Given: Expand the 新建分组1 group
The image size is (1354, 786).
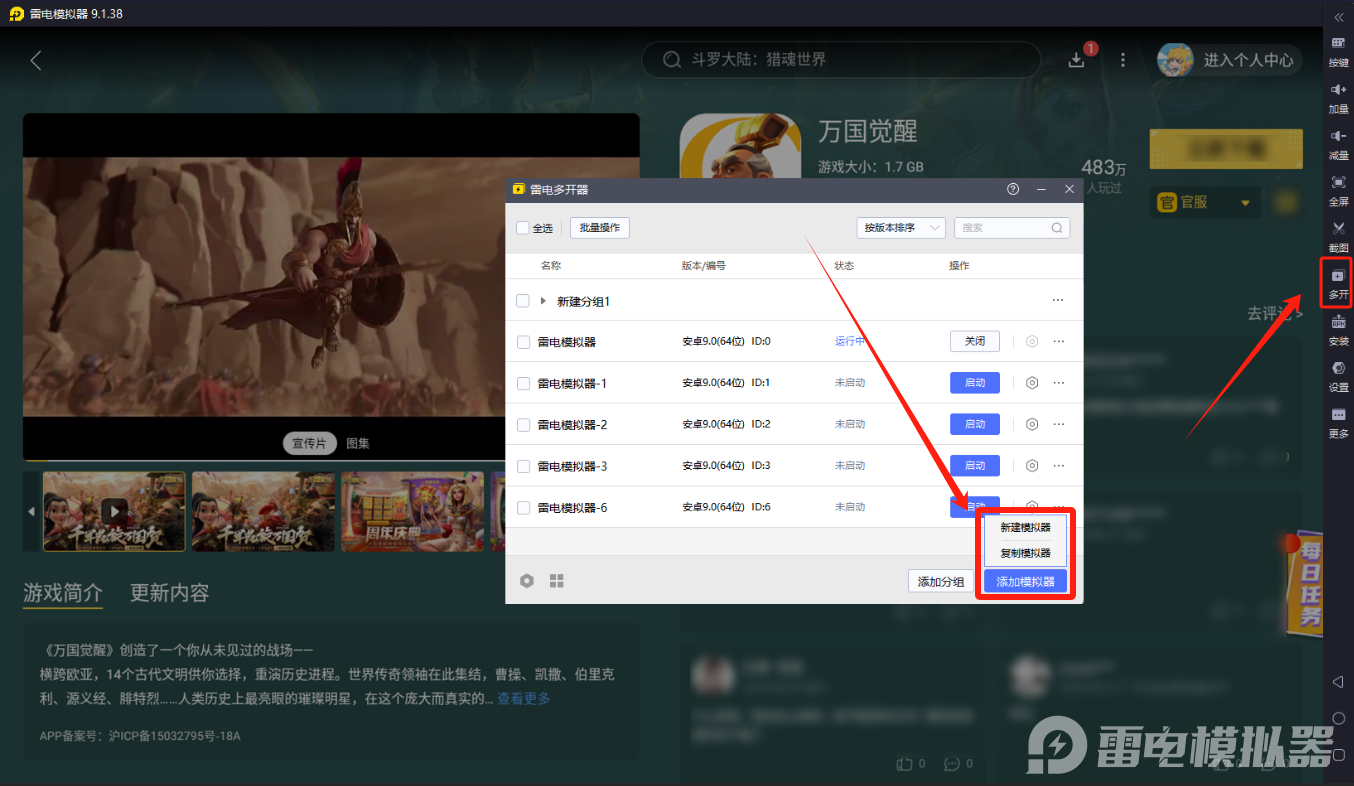Looking at the screenshot, I should tap(541, 300).
